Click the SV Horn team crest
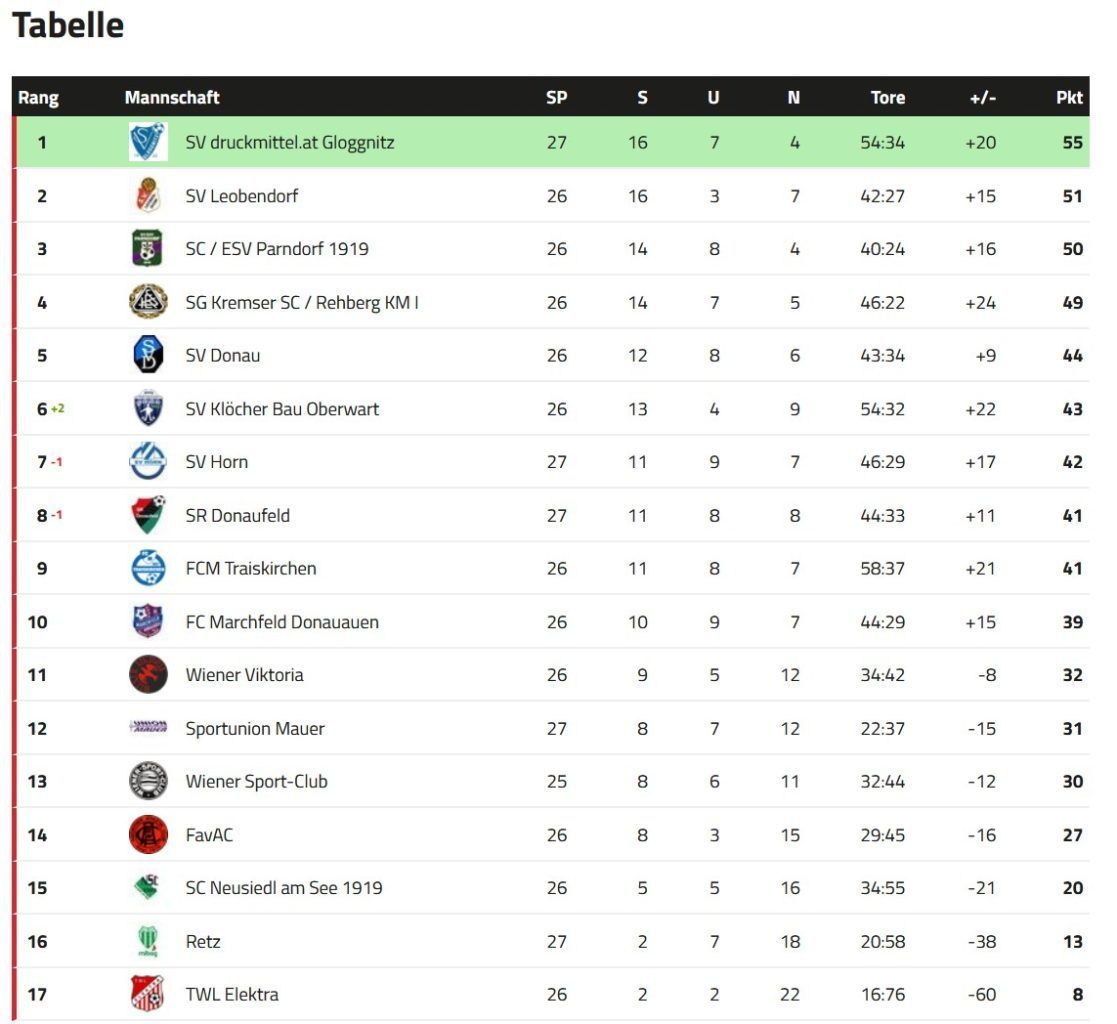 [x=148, y=462]
